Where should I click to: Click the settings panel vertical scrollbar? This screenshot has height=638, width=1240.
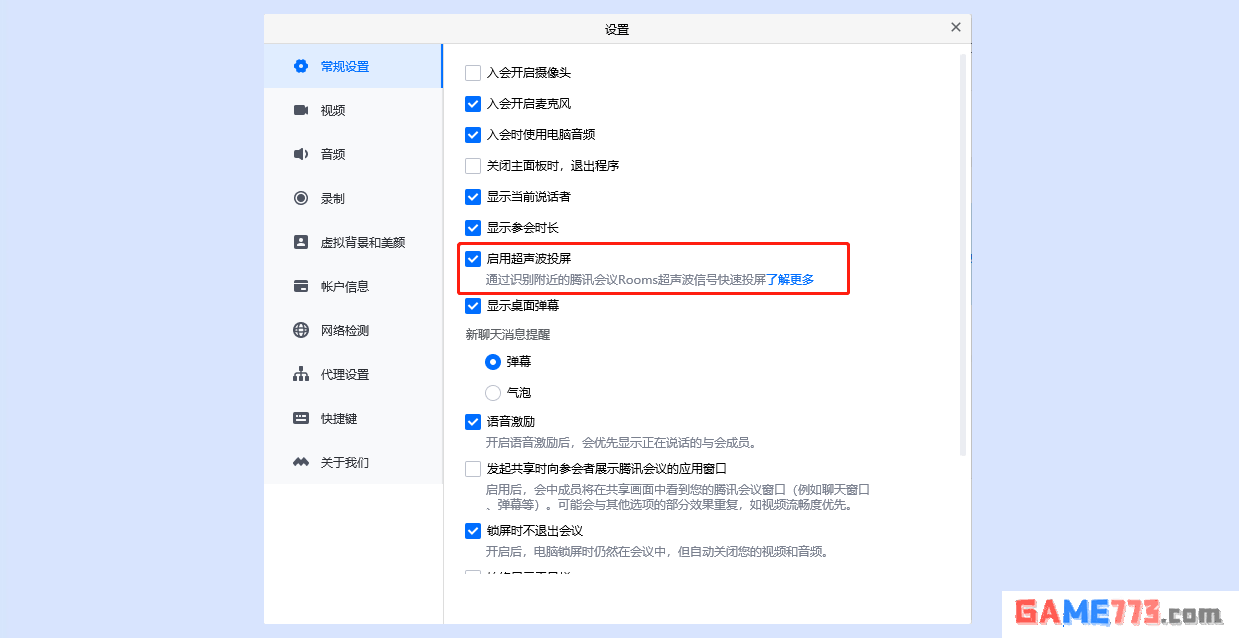[963, 250]
